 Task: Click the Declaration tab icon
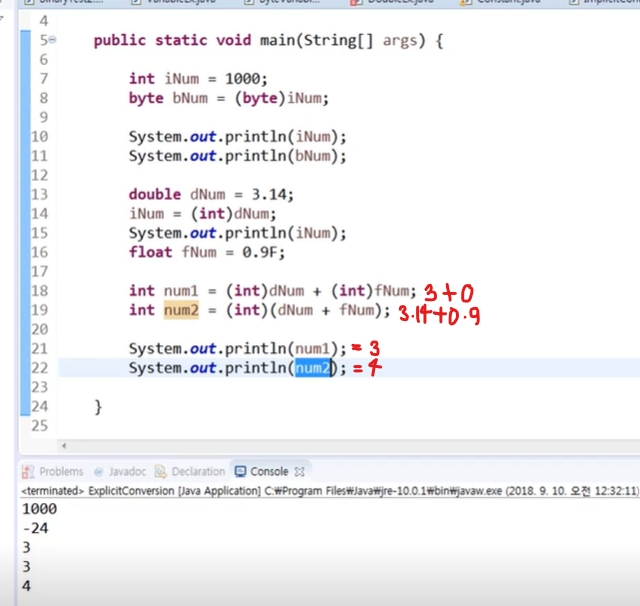pos(161,472)
